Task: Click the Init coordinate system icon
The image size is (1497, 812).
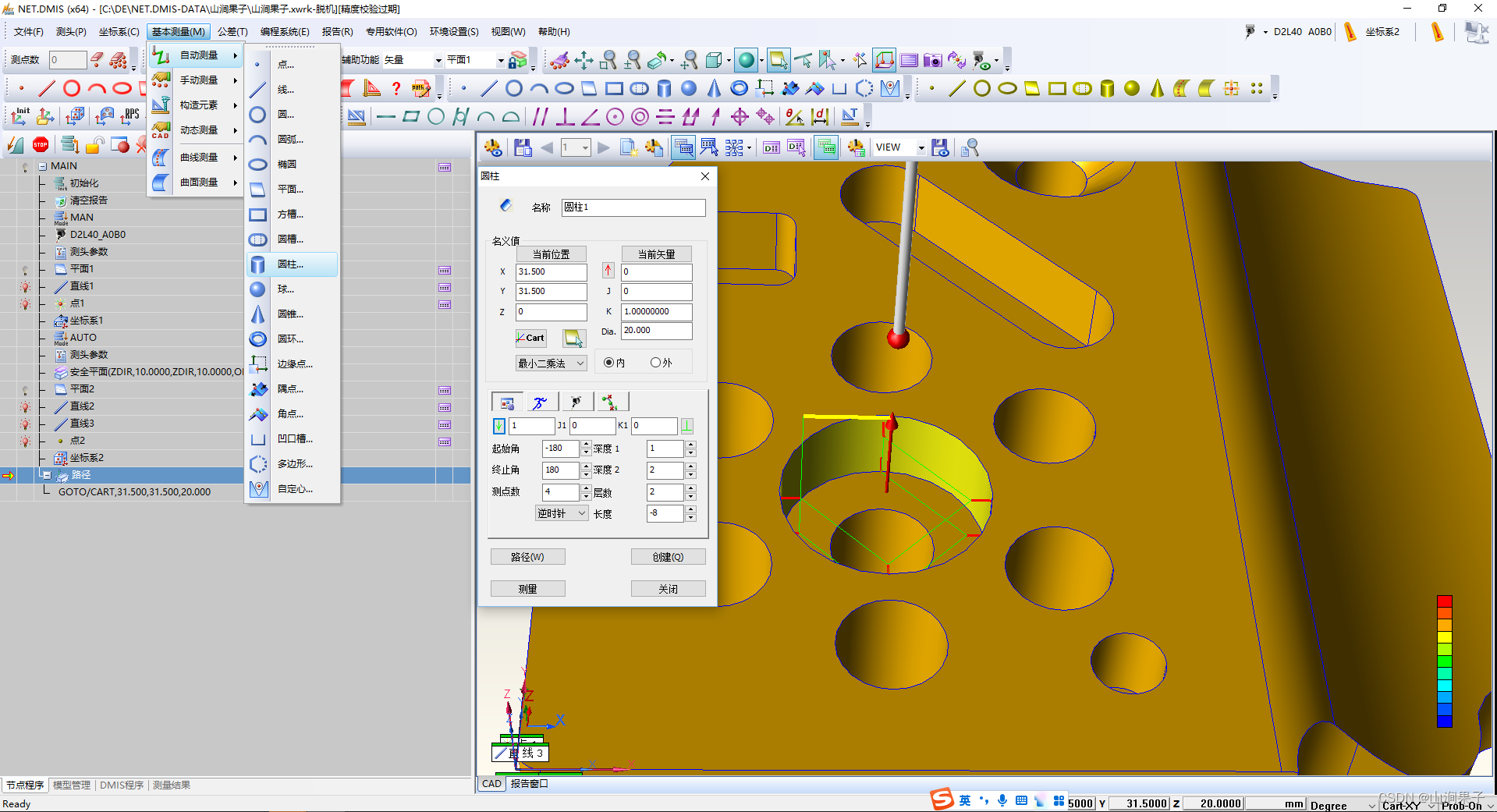Action: pos(20,116)
